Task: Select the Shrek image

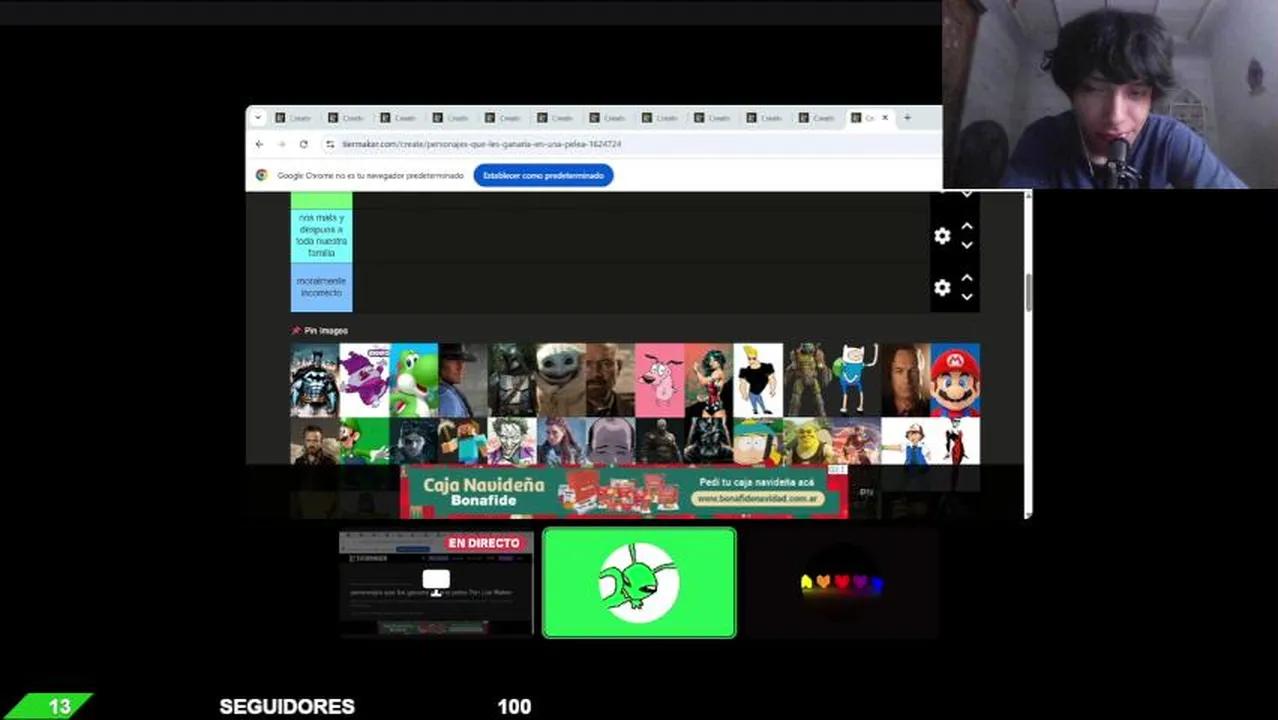Action: click(807, 441)
